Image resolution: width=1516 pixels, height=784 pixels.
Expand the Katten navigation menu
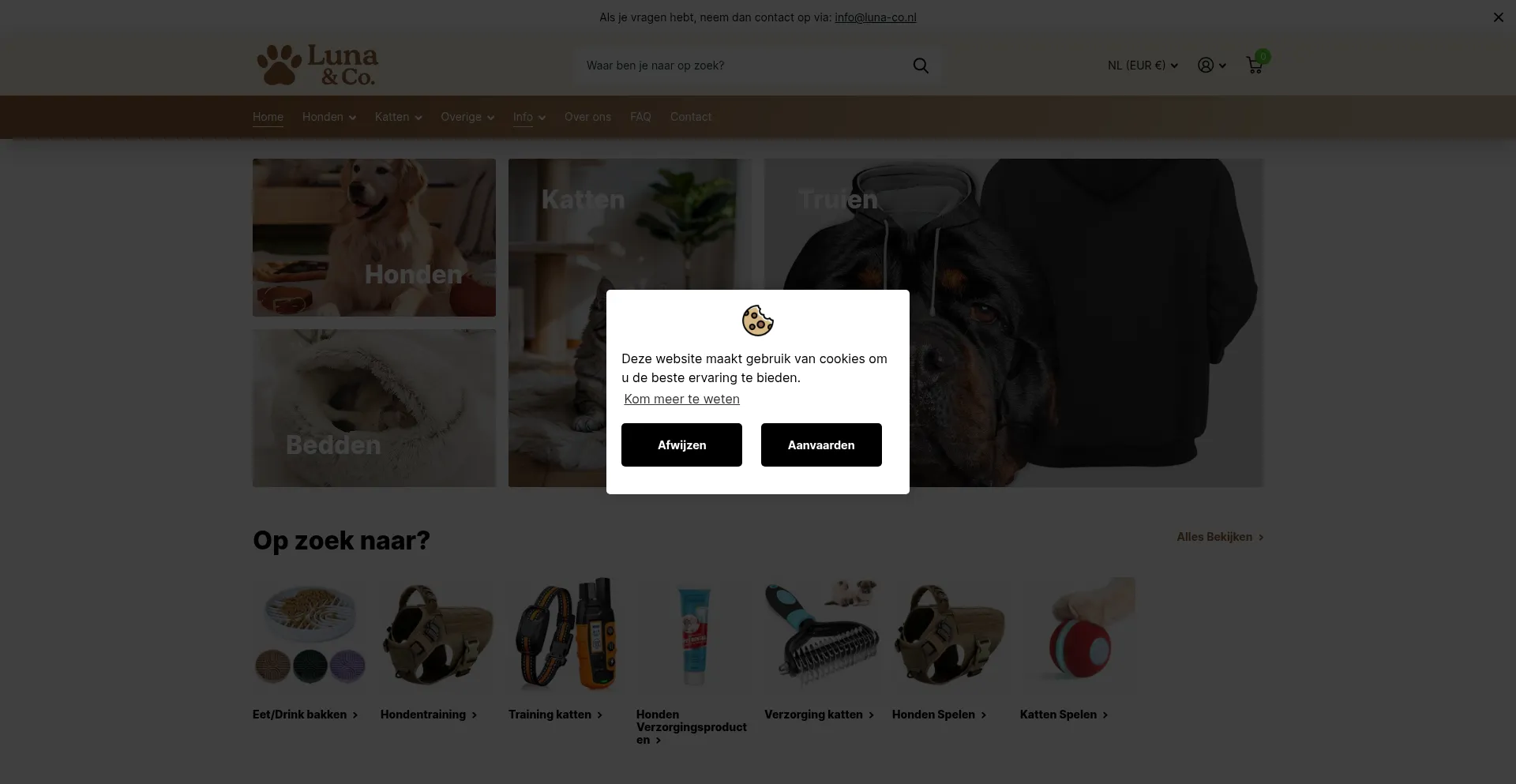(399, 117)
